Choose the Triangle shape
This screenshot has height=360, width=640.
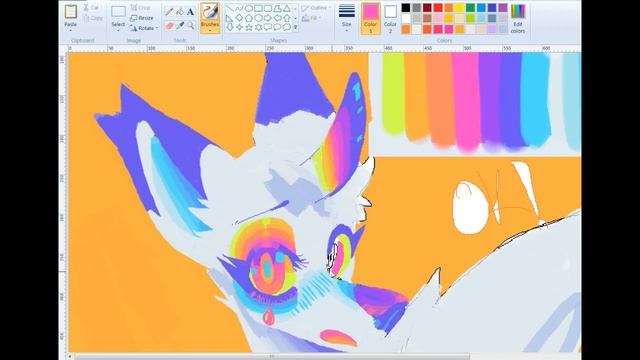point(287,8)
